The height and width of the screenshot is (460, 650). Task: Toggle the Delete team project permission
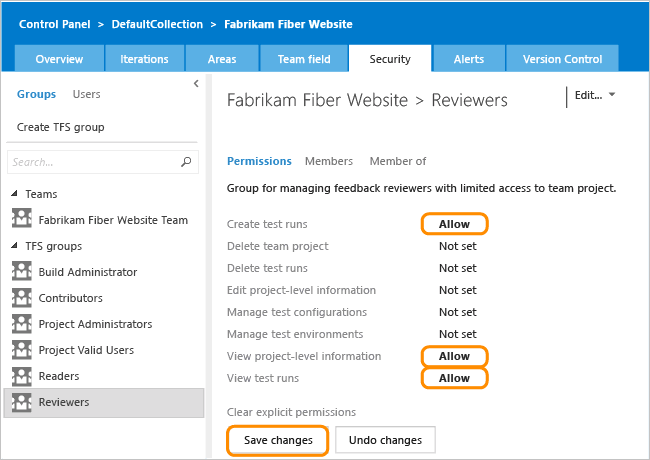[457, 246]
